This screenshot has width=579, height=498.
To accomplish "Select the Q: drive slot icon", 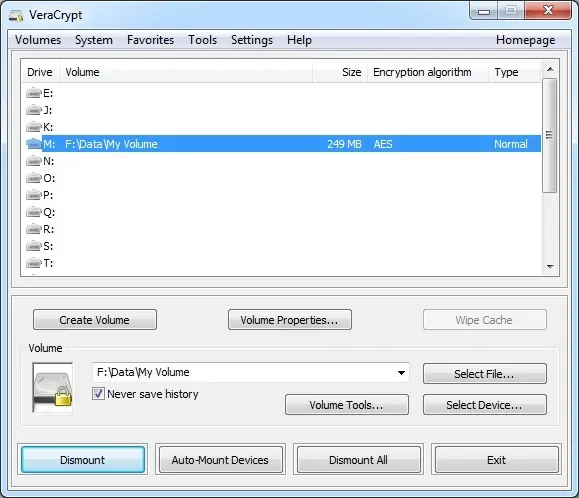I will [34, 212].
